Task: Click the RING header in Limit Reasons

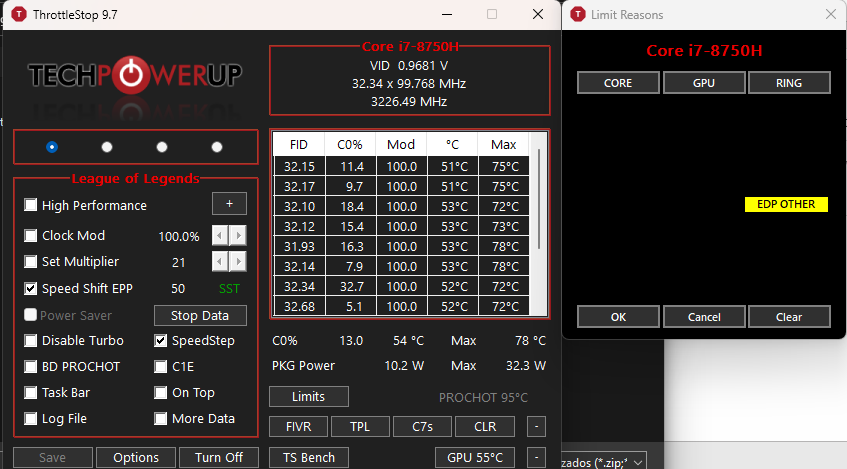Action: pyautogui.click(x=789, y=83)
